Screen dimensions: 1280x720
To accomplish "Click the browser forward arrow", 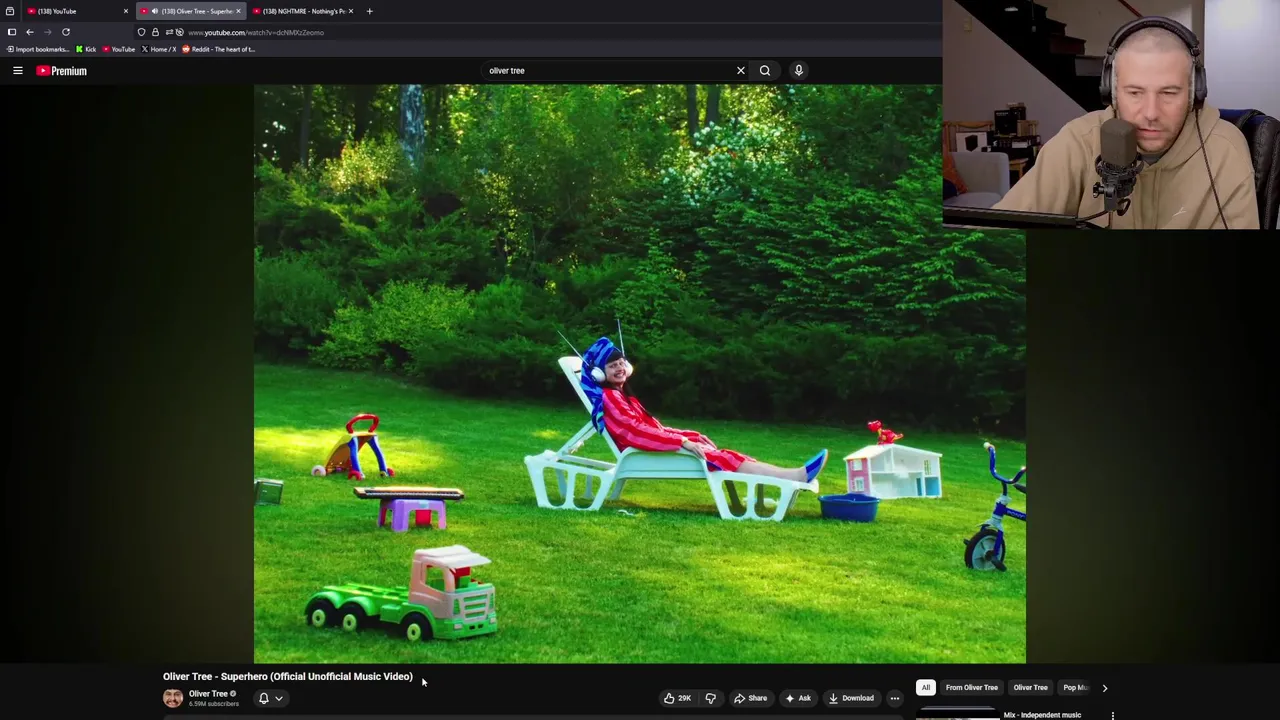I will pyautogui.click(x=47, y=32).
